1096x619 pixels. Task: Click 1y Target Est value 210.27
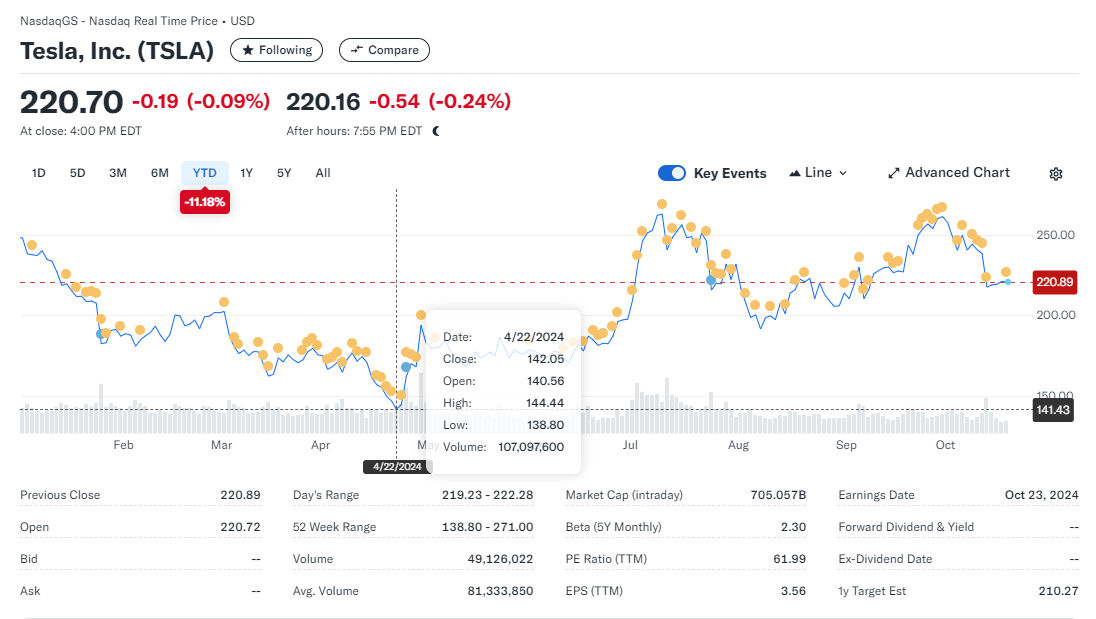(1058, 591)
